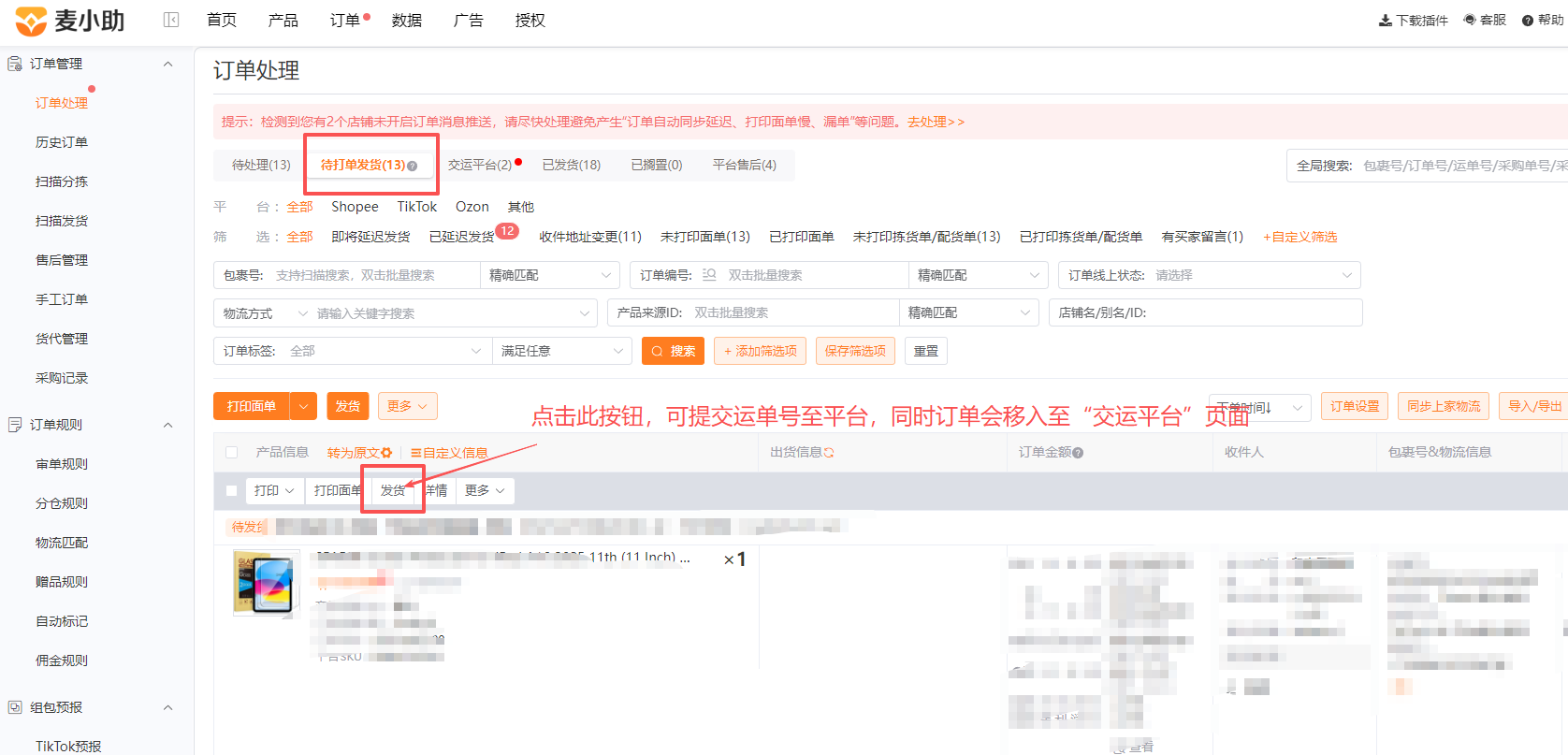1568x755 pixels.
Task: Open 订单线上状态 dropdown
Action: pyautogui.click(x=1210, y=275)
